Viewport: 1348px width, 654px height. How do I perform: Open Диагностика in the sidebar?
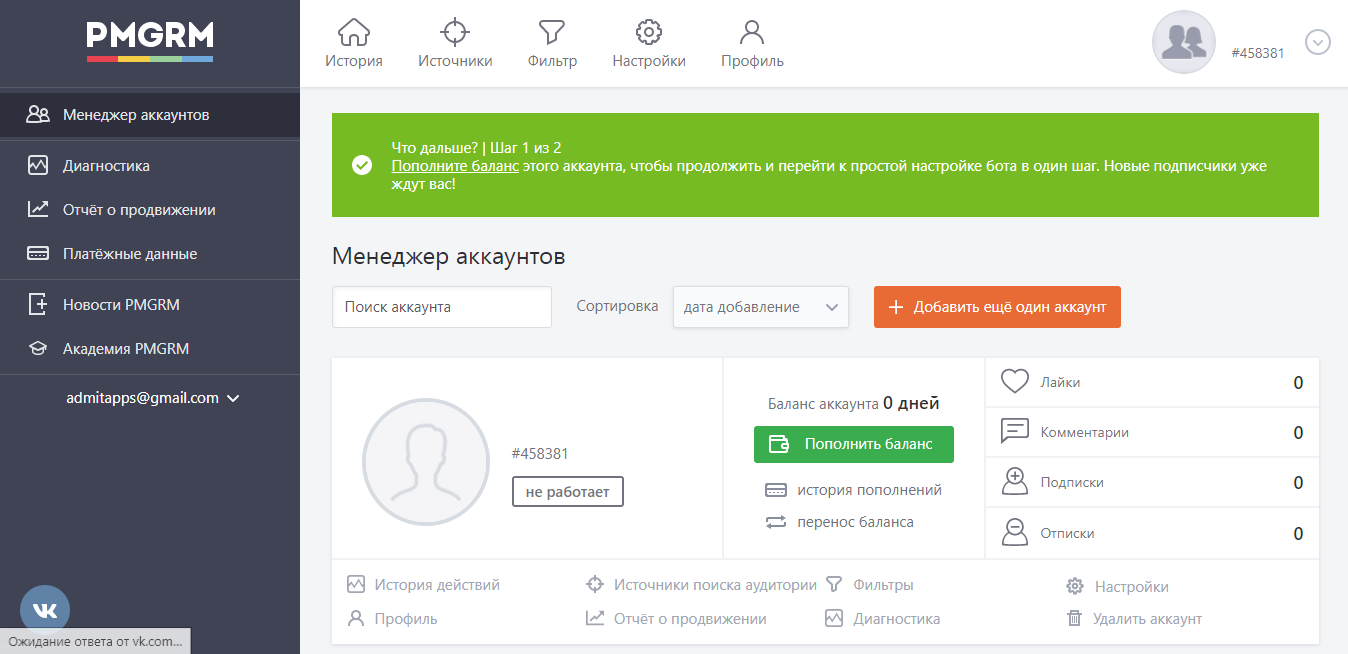point(150,166)
